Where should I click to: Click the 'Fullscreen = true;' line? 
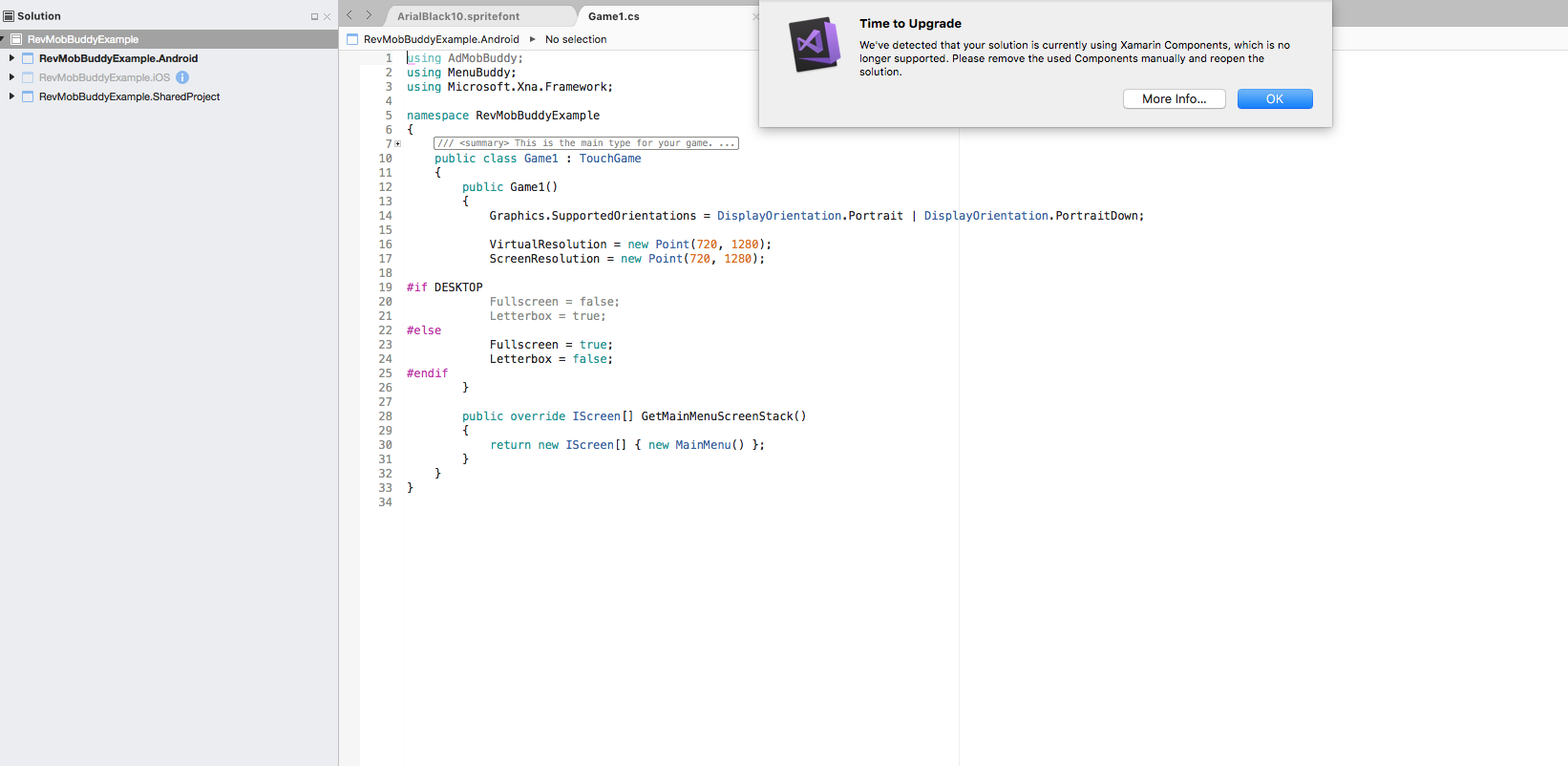click(552, 345)
